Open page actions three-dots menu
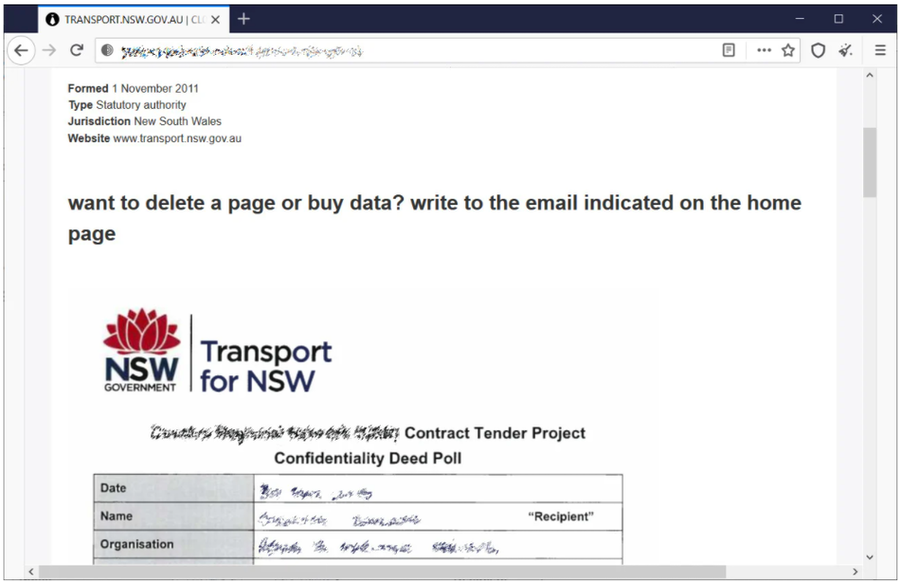Image resolution: width=900 pixels, height=582 pixels. pyautogui.click(x=764, y=51)
